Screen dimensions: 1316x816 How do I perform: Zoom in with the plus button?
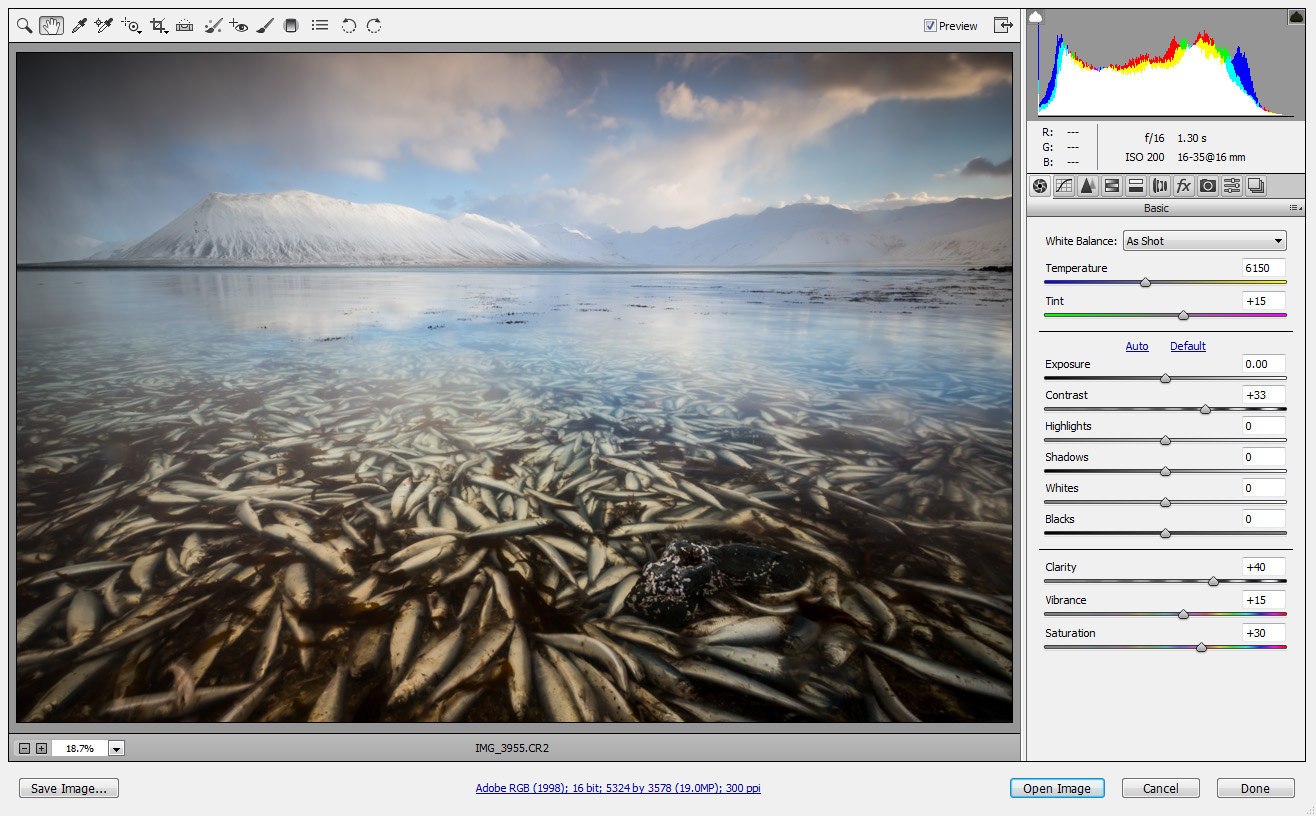[41, 748]
